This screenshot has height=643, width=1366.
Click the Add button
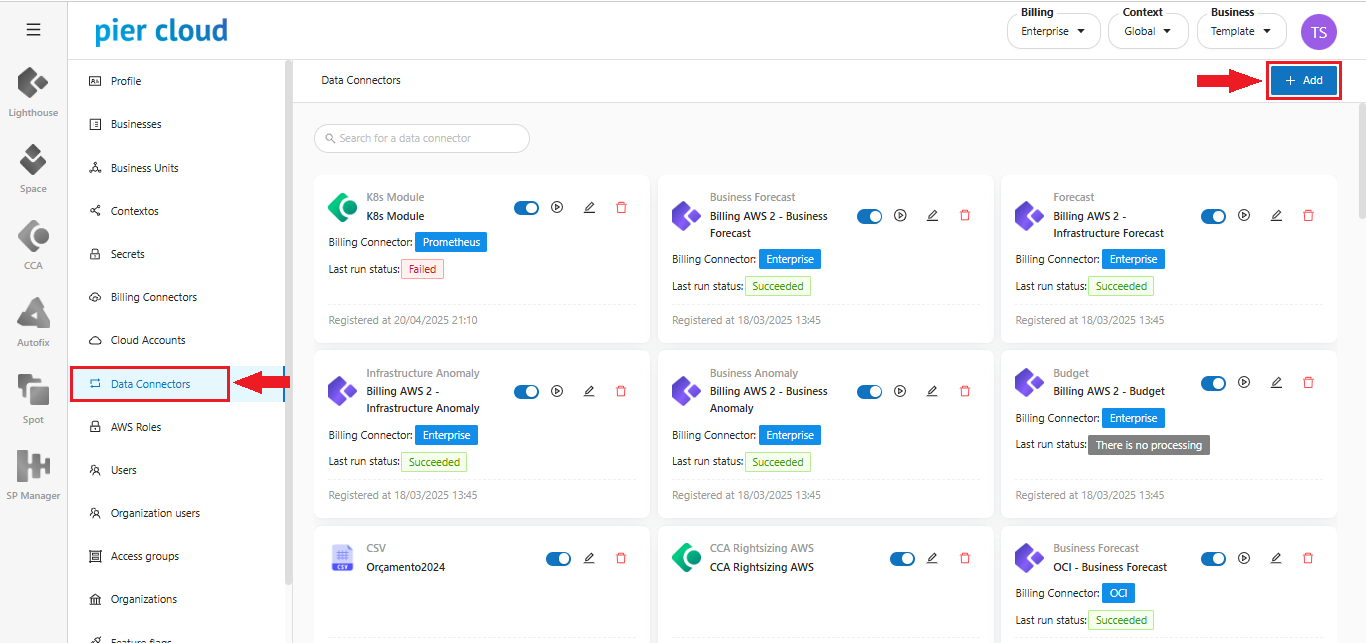coord(1303,80)
